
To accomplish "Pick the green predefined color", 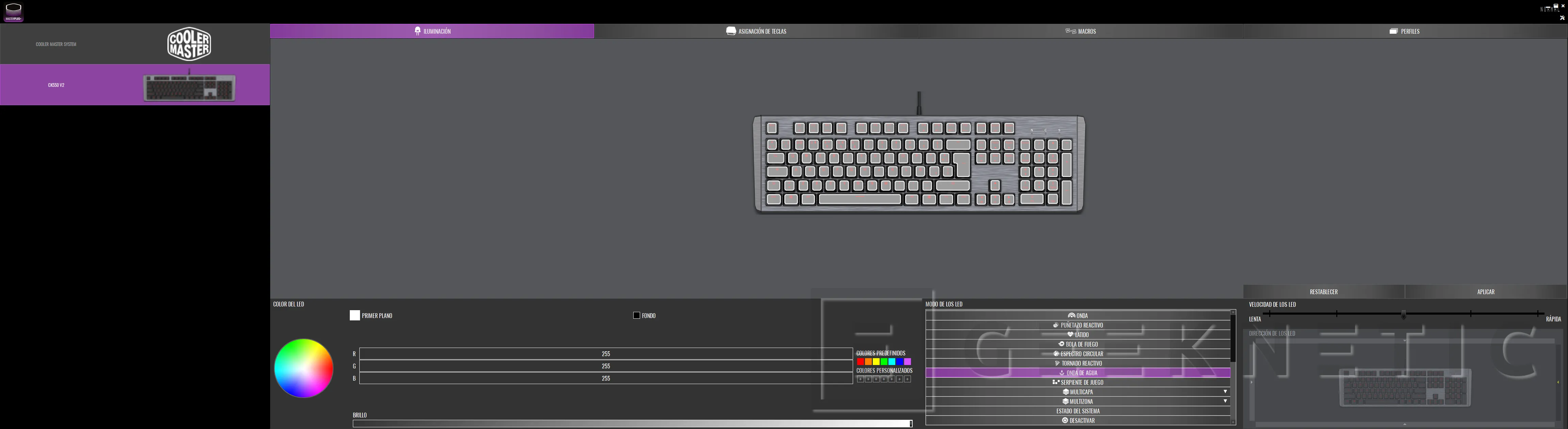I will coord(884,361).
